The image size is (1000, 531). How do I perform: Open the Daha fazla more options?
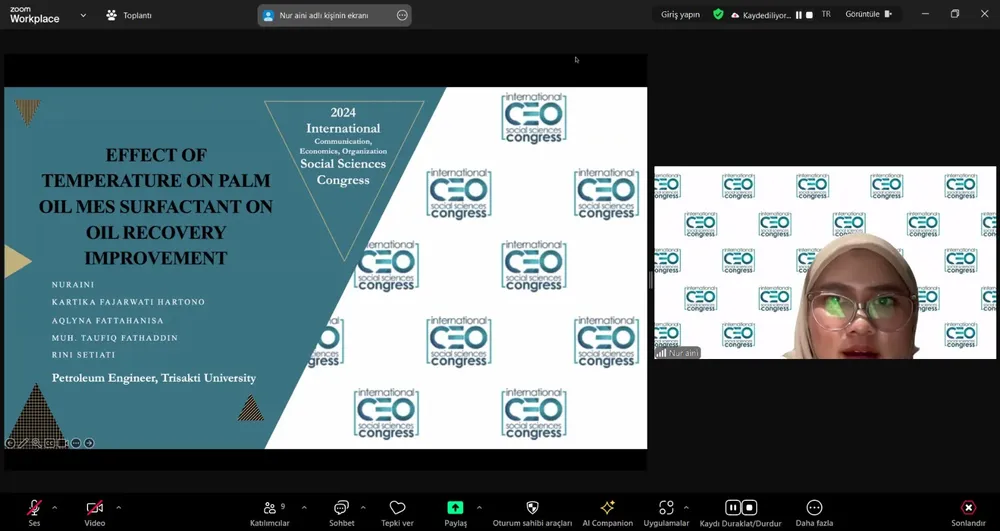pyautogui.click(x=814, y=508)
